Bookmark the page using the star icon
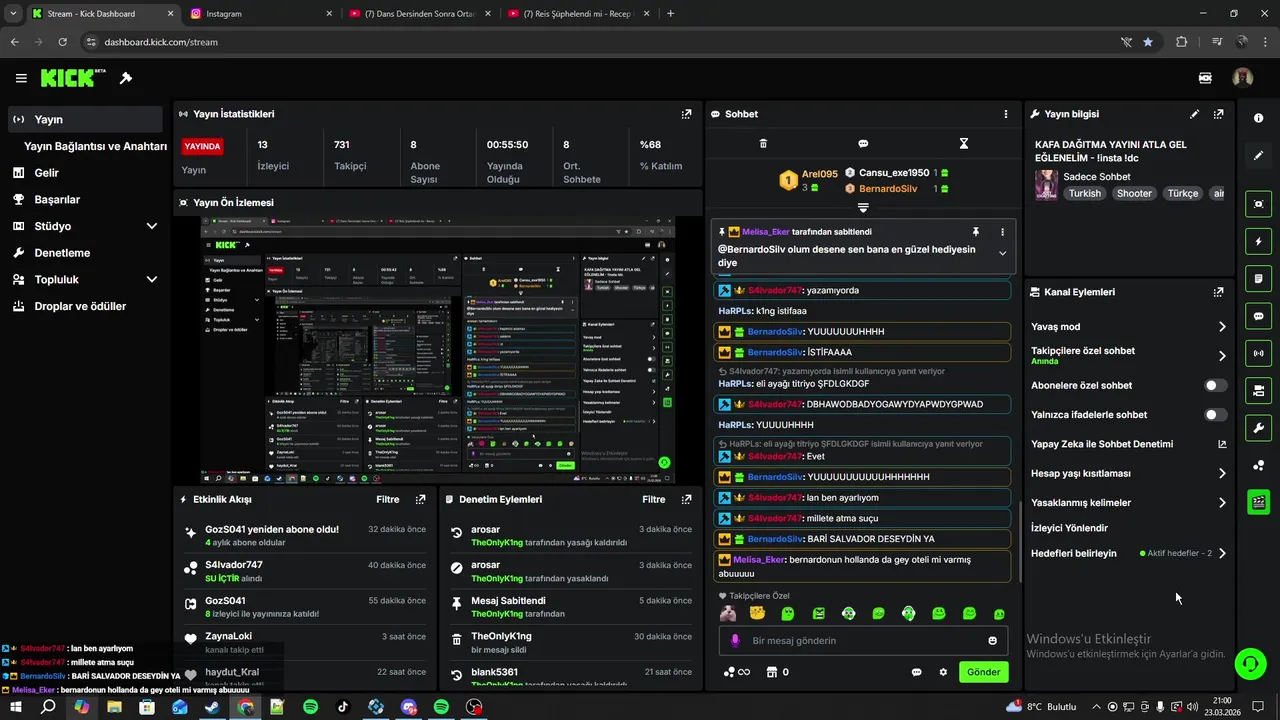The width and height of the screenshot is (1280, 720). (1147, 42)
